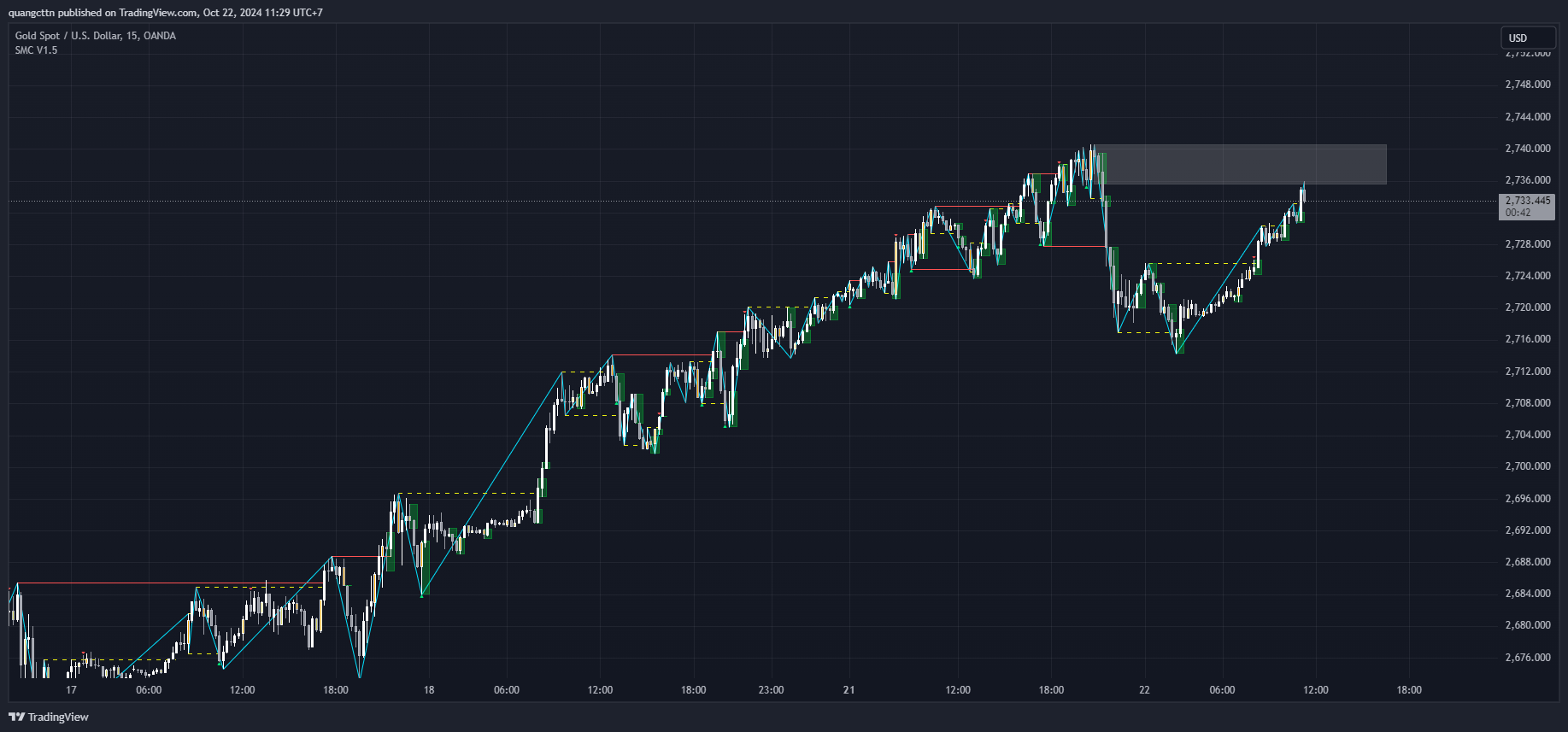Click the 23:00 time axis label
This screenshot has height=732, width=1568.
(x=771, y=690)
